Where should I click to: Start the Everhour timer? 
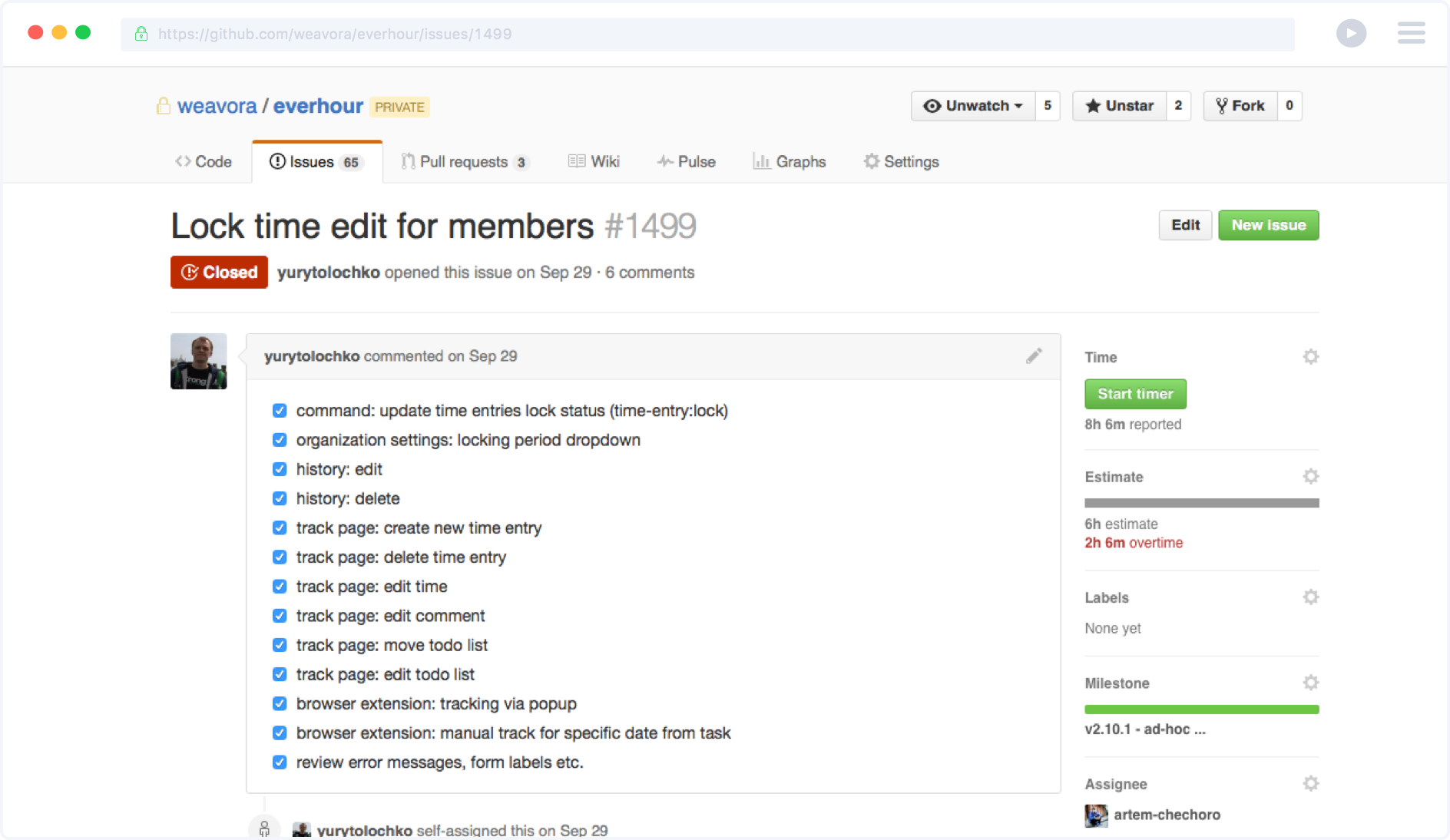[1135, 394]
